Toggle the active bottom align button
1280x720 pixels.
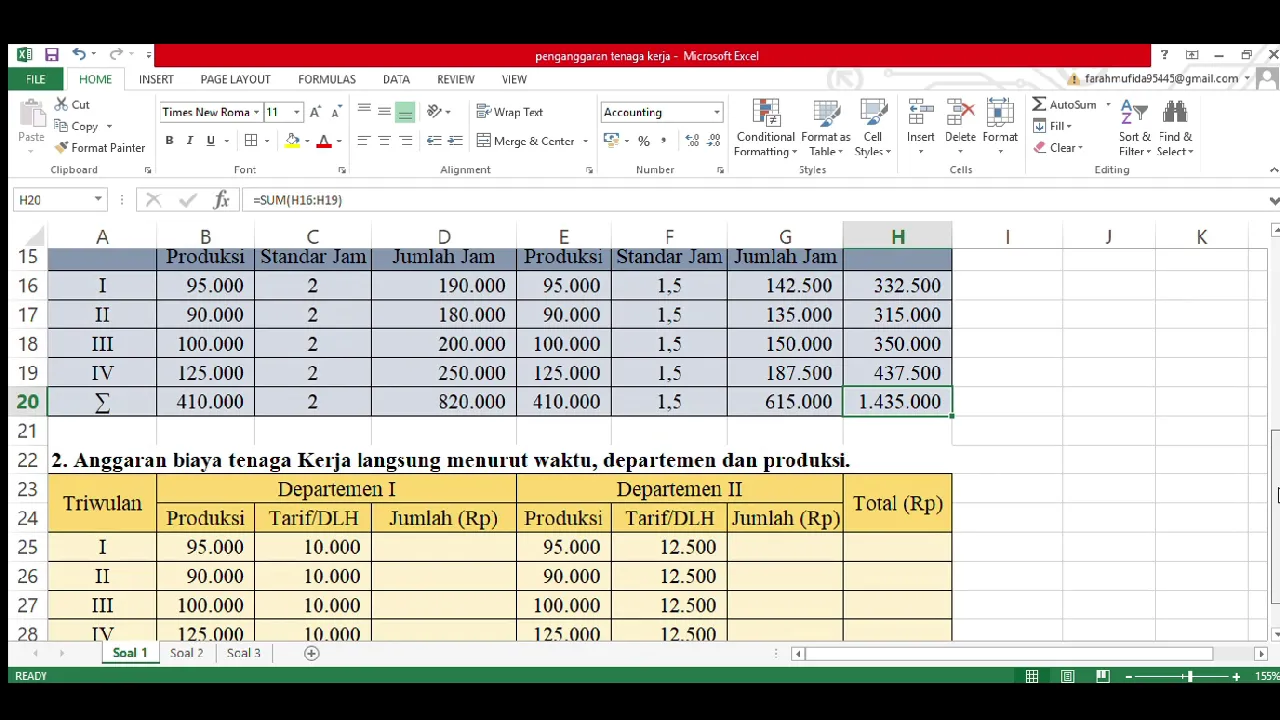click(405, 112)
